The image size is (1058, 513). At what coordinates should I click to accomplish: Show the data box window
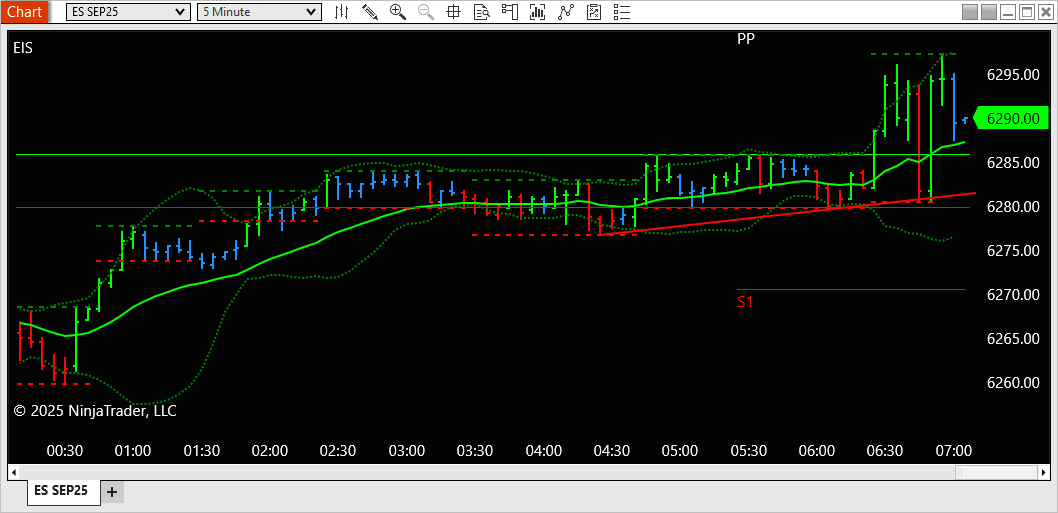click(x=482, y=11)
